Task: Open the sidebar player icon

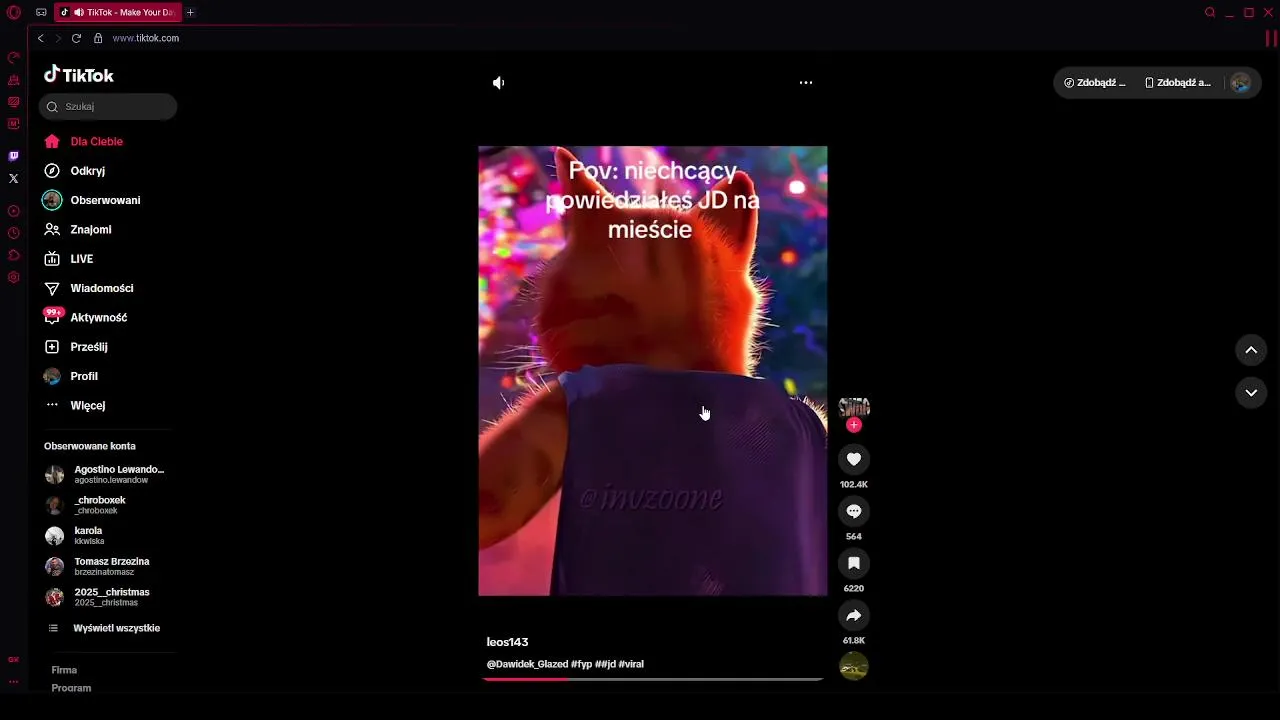Action: click(14, 211)
